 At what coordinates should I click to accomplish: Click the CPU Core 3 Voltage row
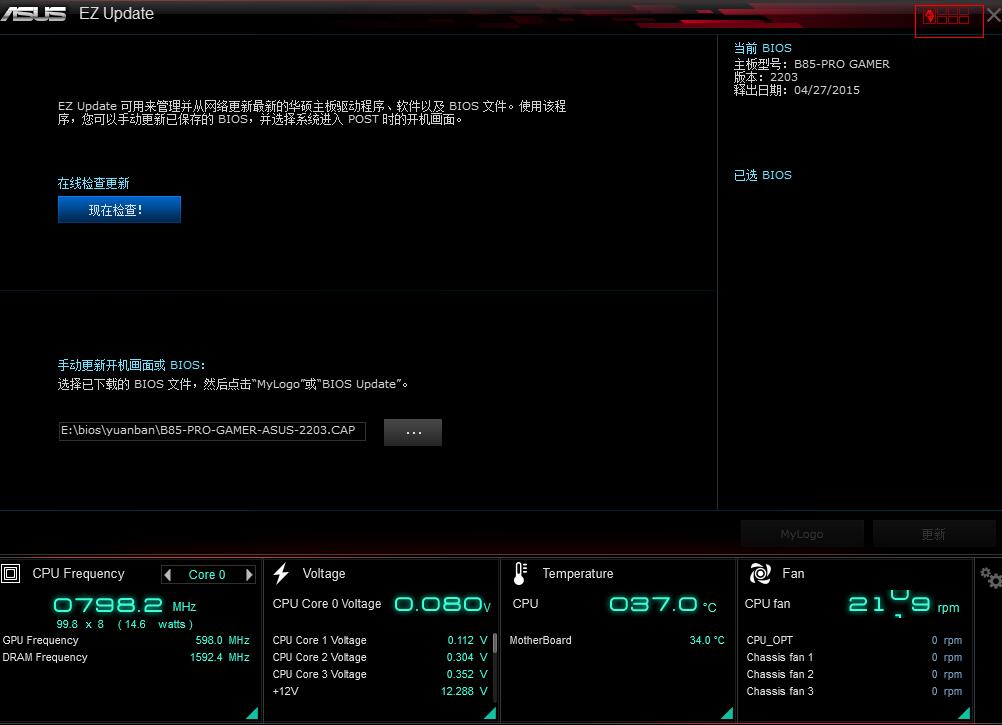(380, 674)
